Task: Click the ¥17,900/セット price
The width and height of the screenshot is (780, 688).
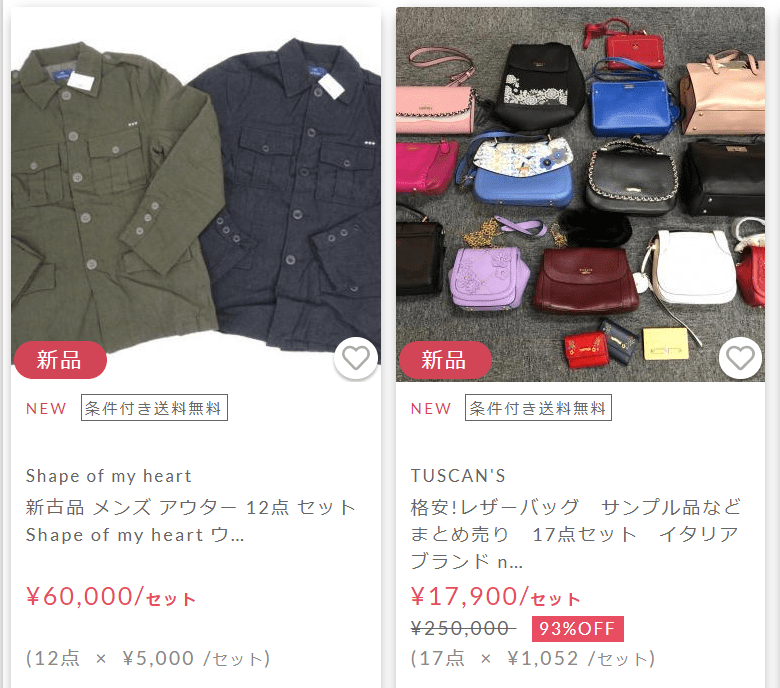Action: pos(496,596)
